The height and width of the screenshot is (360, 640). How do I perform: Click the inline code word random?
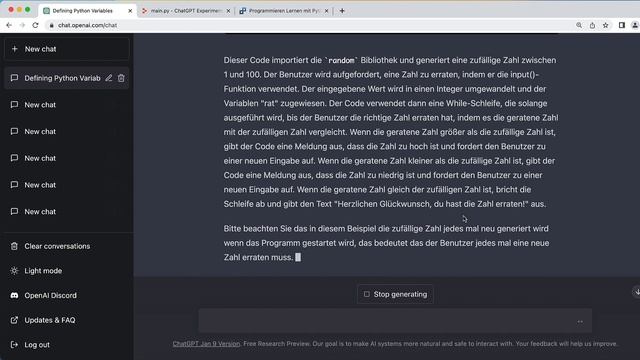(342, 60)
